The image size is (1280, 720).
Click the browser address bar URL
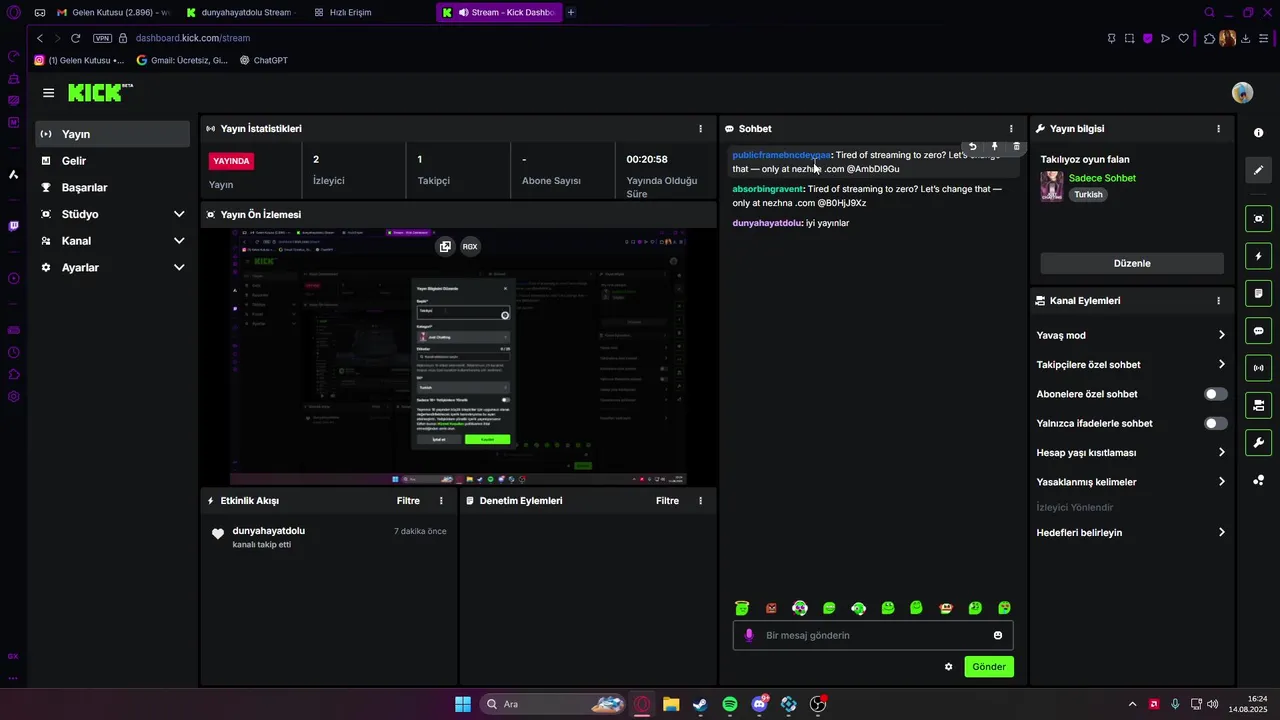click(193, 38)
